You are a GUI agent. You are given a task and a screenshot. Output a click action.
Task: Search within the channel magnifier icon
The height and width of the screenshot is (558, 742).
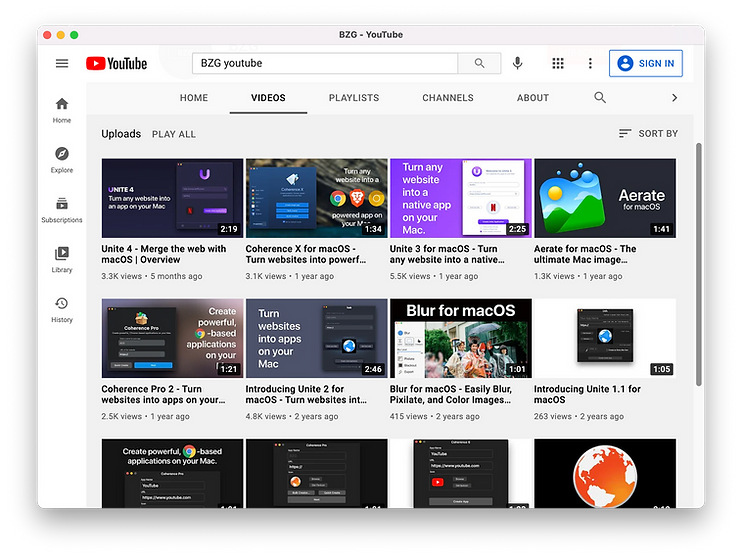click(600, 97)
